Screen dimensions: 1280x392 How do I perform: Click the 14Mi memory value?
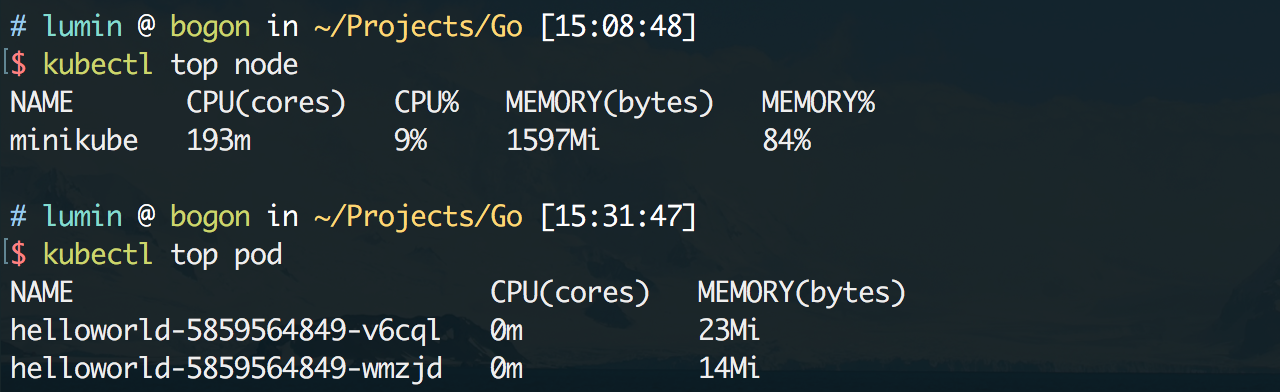[730, 369]
